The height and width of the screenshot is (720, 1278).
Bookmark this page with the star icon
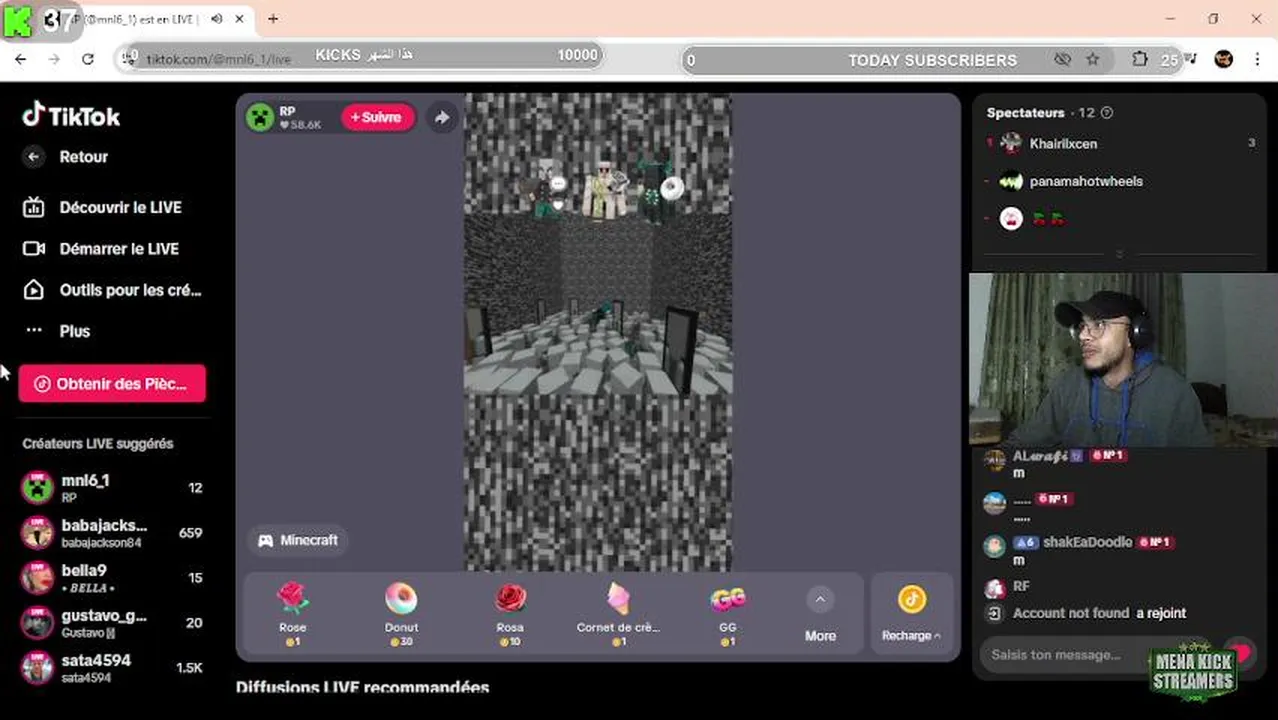coord(1093,60)
